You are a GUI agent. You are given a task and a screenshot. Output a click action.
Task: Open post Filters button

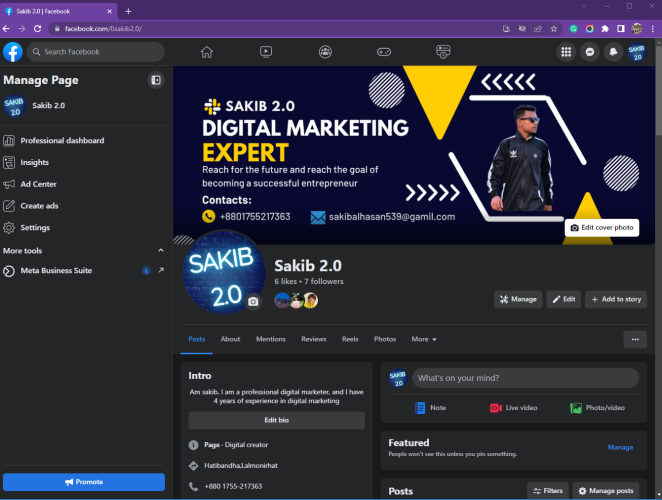coord(548,491)
